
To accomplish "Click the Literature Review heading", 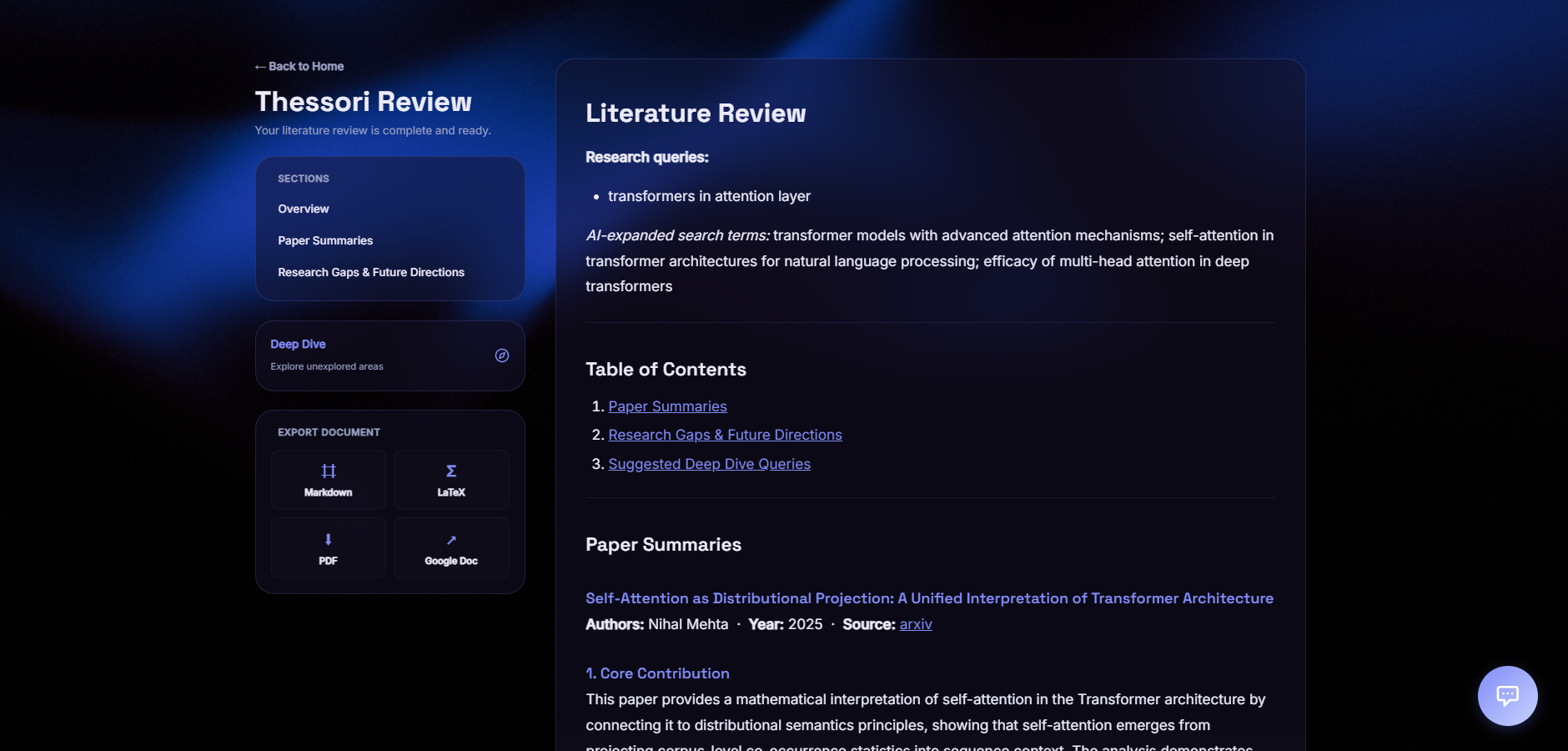I will pos(696,113).
